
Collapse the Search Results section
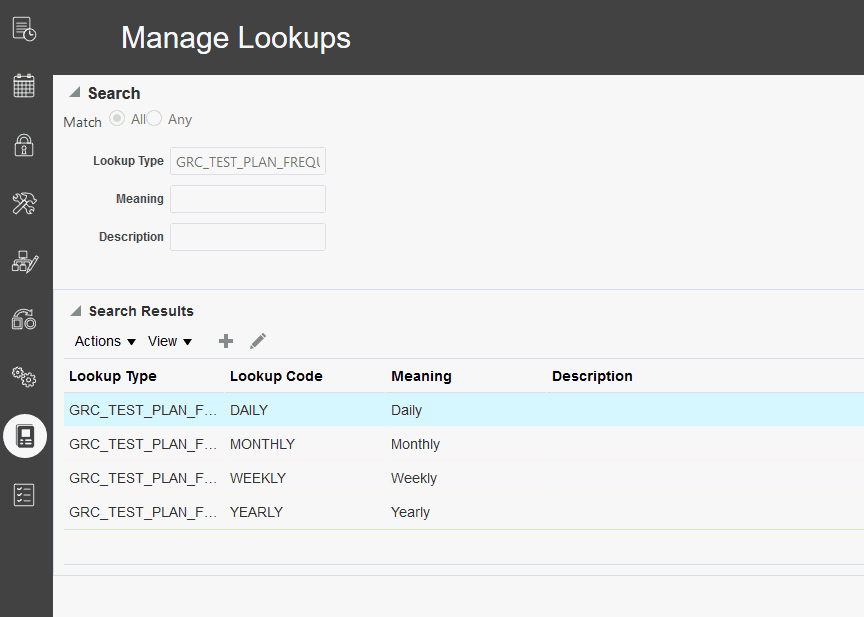click(x=75, y=311)
